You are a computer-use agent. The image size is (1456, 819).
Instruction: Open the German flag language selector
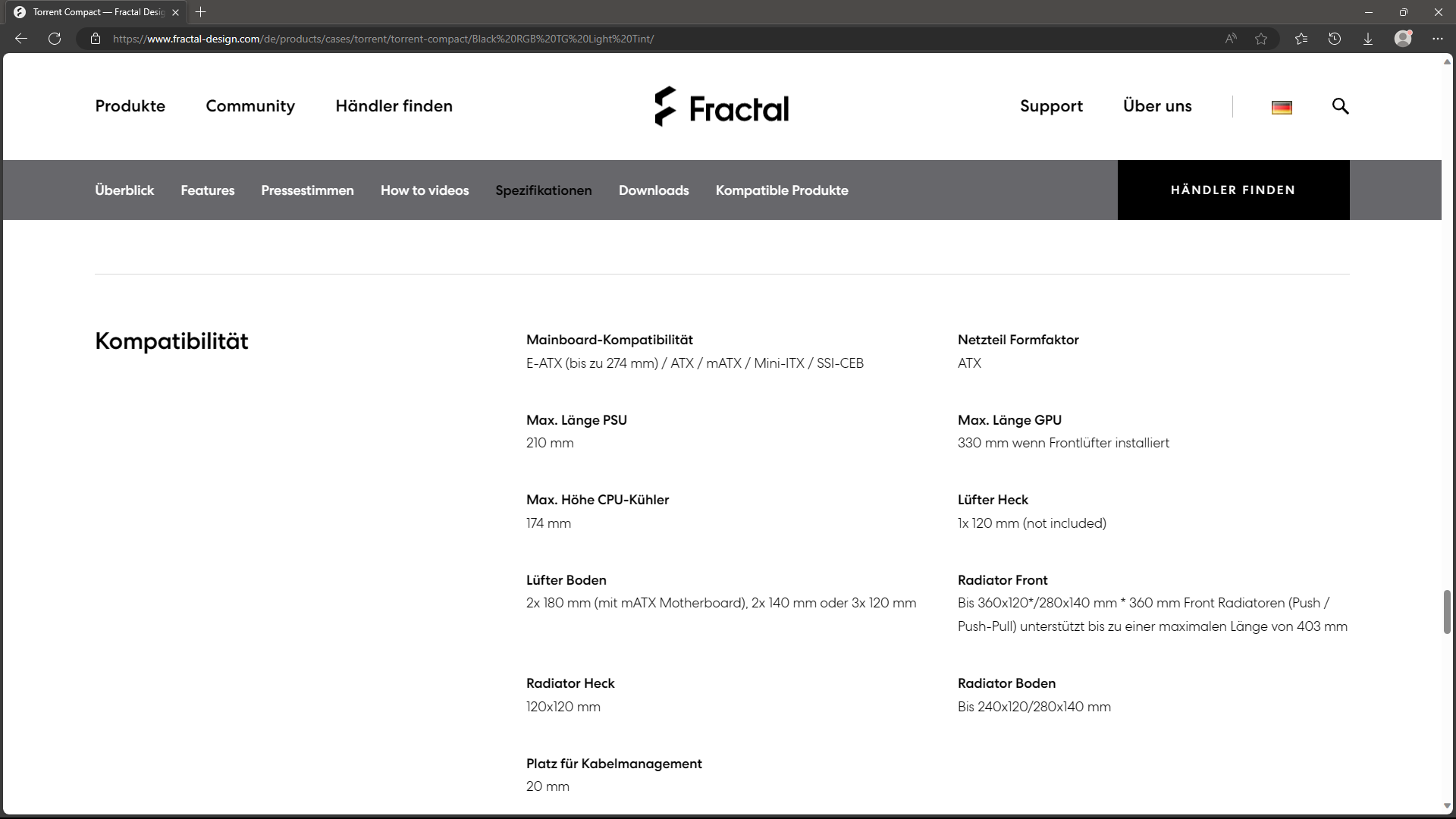[1282, 107]
